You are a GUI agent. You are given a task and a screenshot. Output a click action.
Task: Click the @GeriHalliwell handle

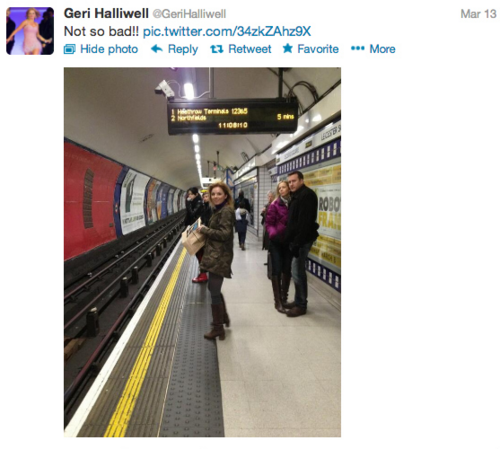(189, 14)
